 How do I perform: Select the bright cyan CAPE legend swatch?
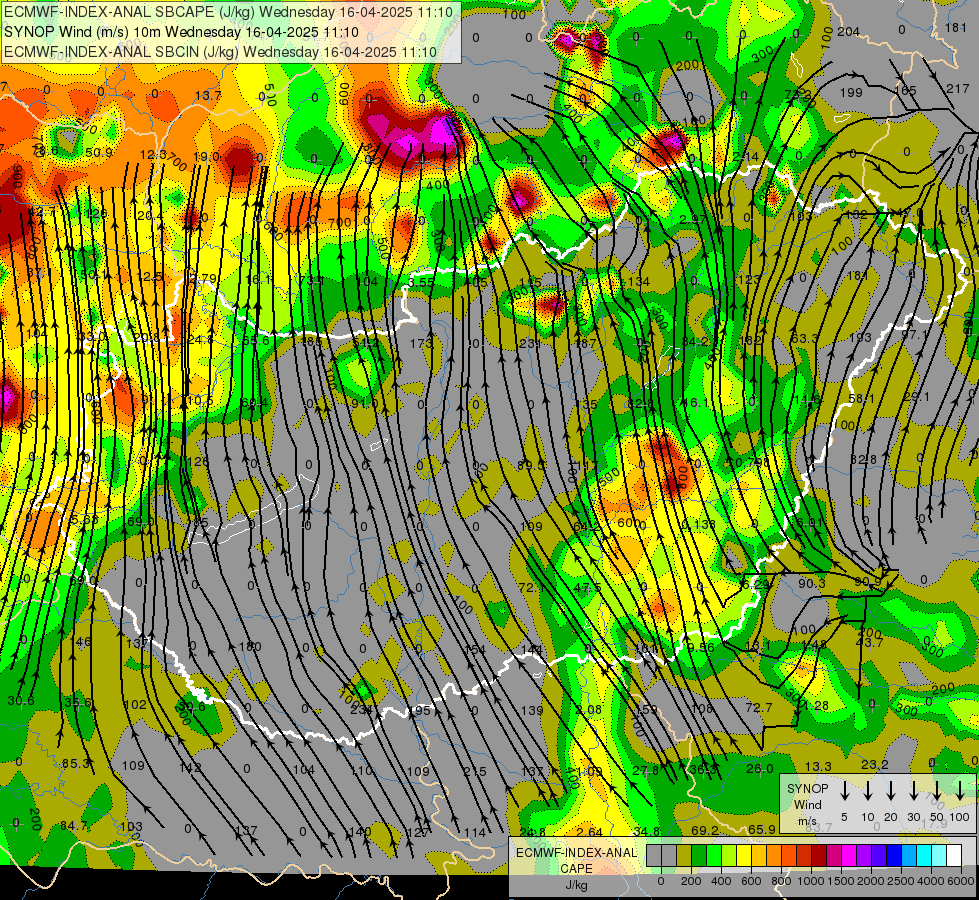click(x=923, y=856)
